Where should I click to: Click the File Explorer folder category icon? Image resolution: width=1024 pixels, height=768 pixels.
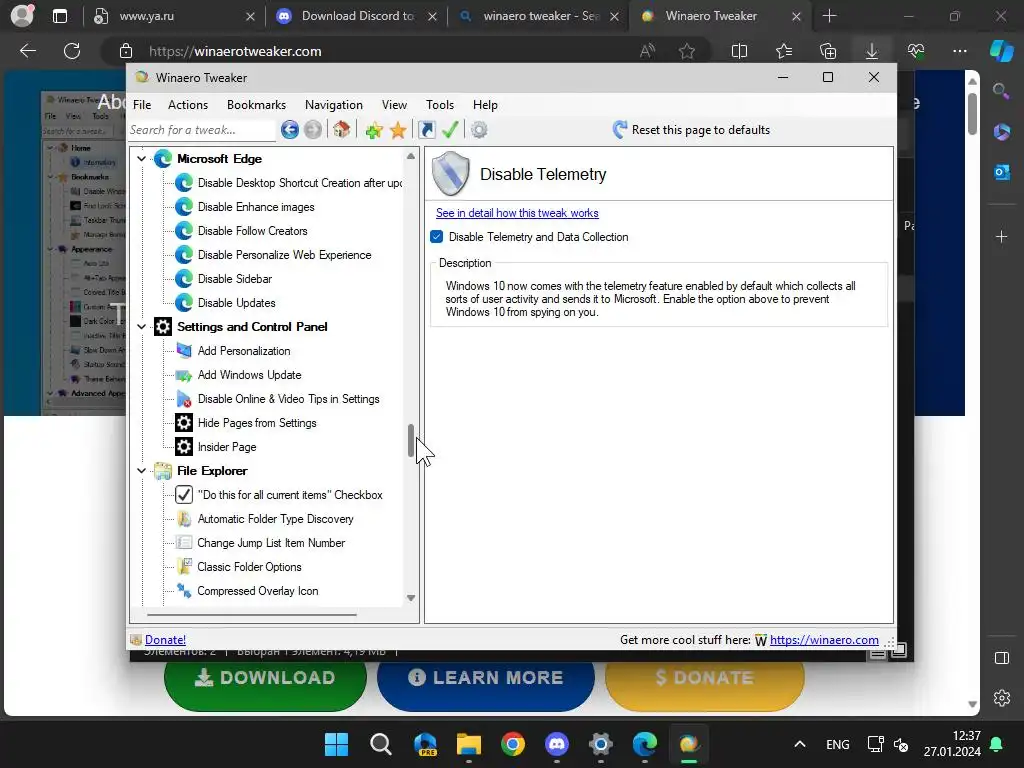(x=163, y=471)
